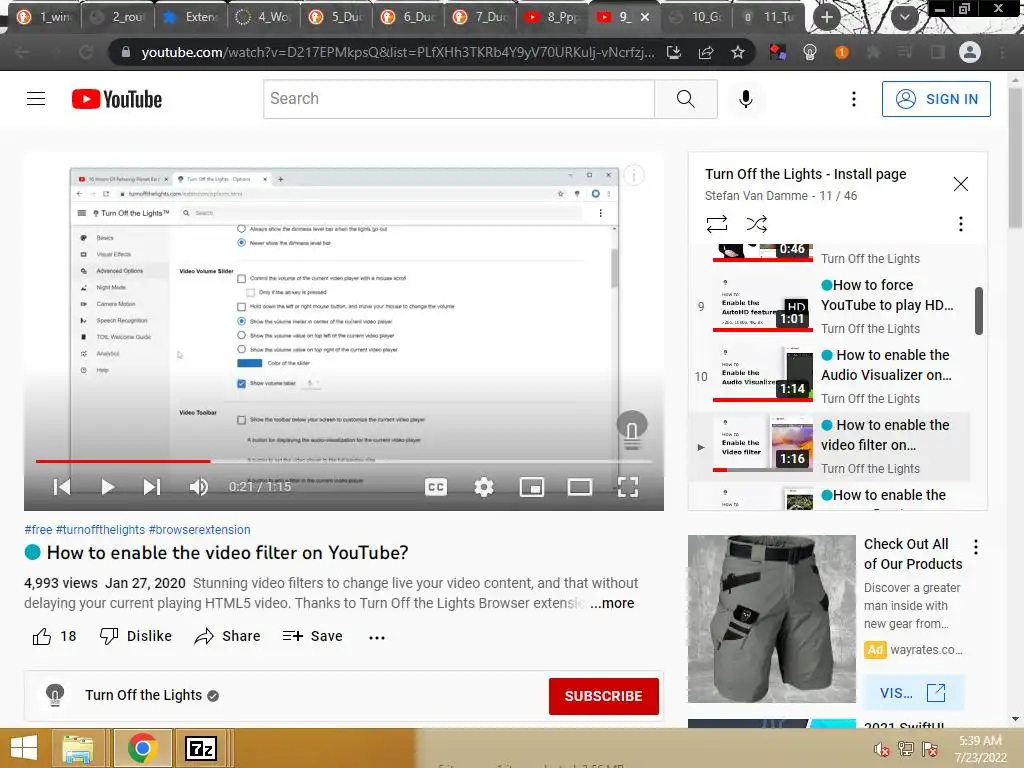The image size is (1024, 768).
Task: Open the cargo shorts ad image
Action: click(772, 619)
